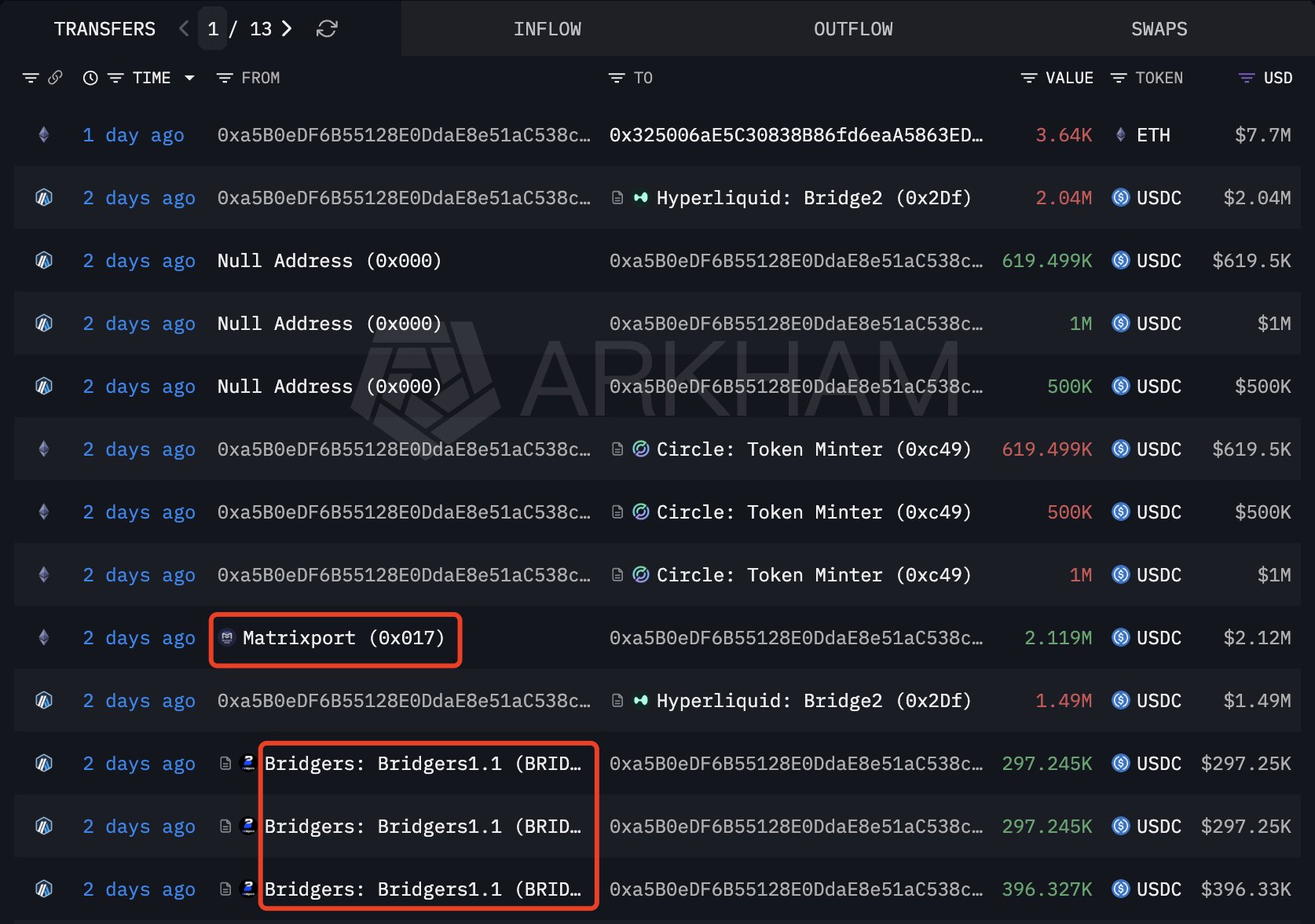The width and height of the screenshot is (1315, 924).
Task: Click the Hyperliquid logo in the 1.49M row
Action: pos(641,701)
